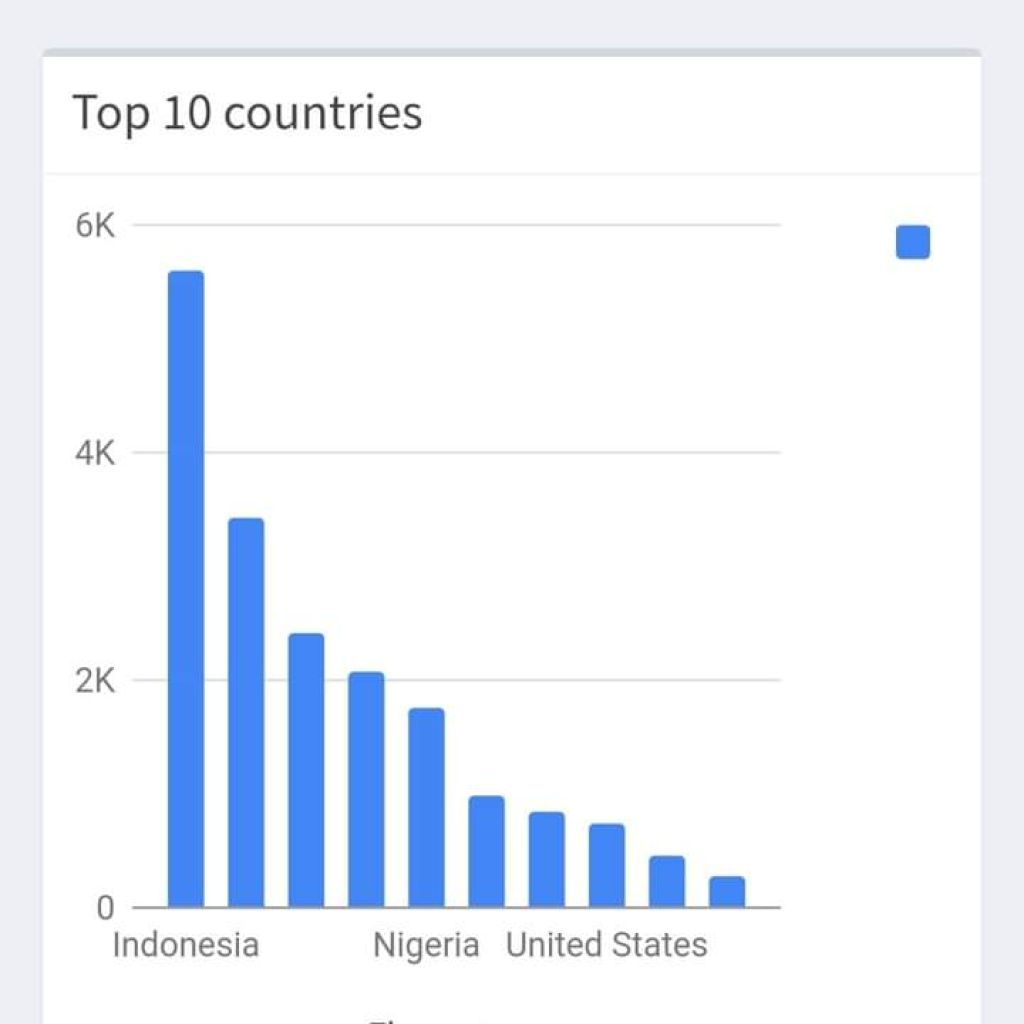
Task: Click the 2K axis label
Action: click(95, 681)
